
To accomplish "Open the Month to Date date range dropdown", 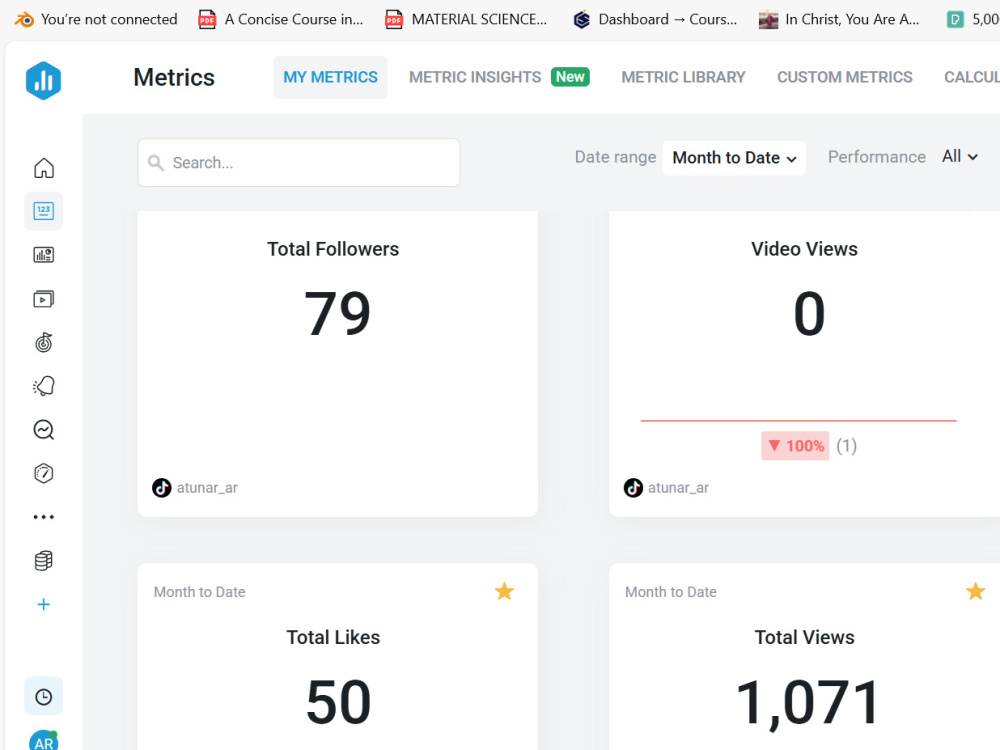I will click(x=734, y=157).
